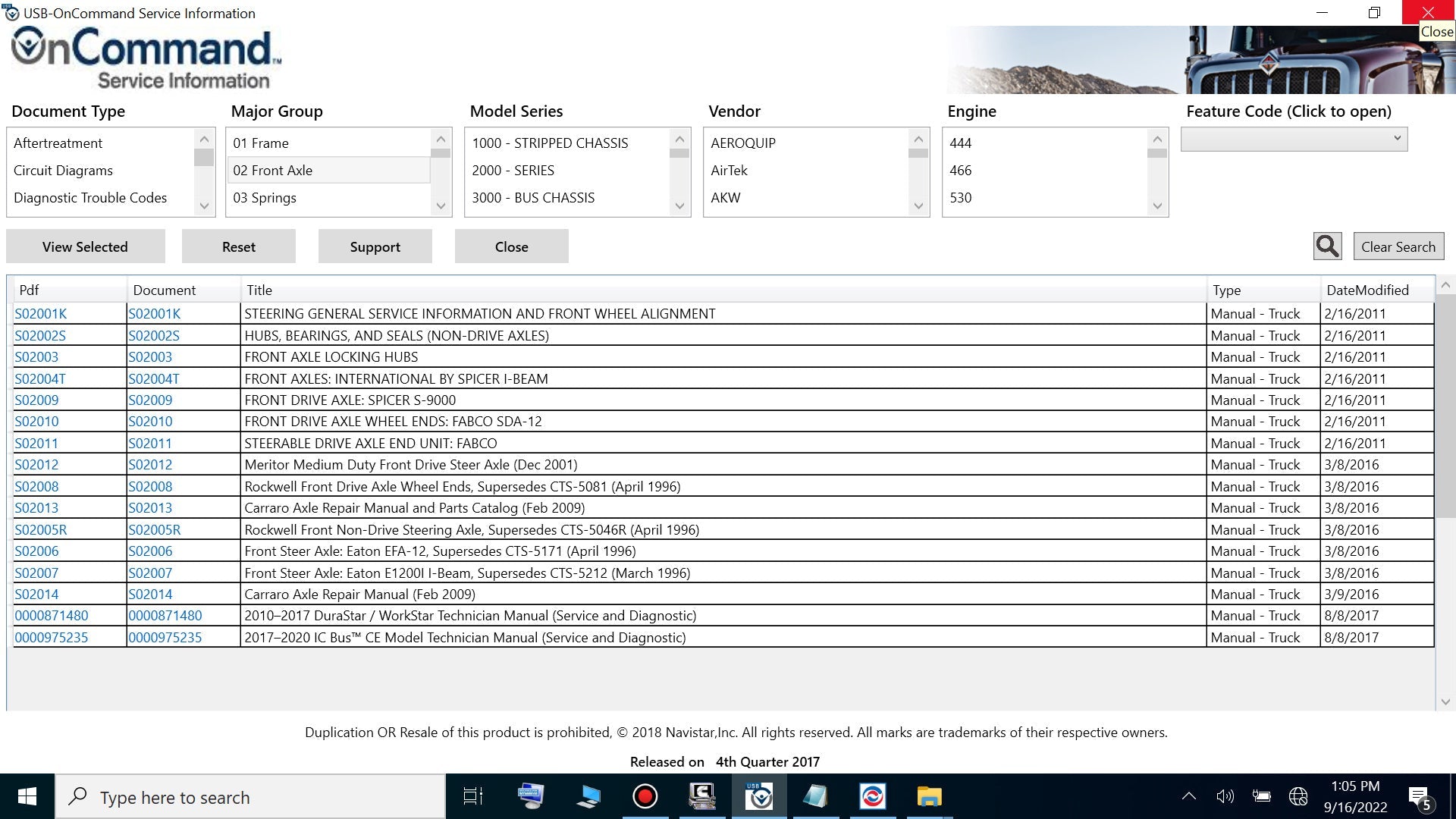1456x819 pixels.
Task: Open the Feature Code dropdown
Action: (x=1294, y=139)
